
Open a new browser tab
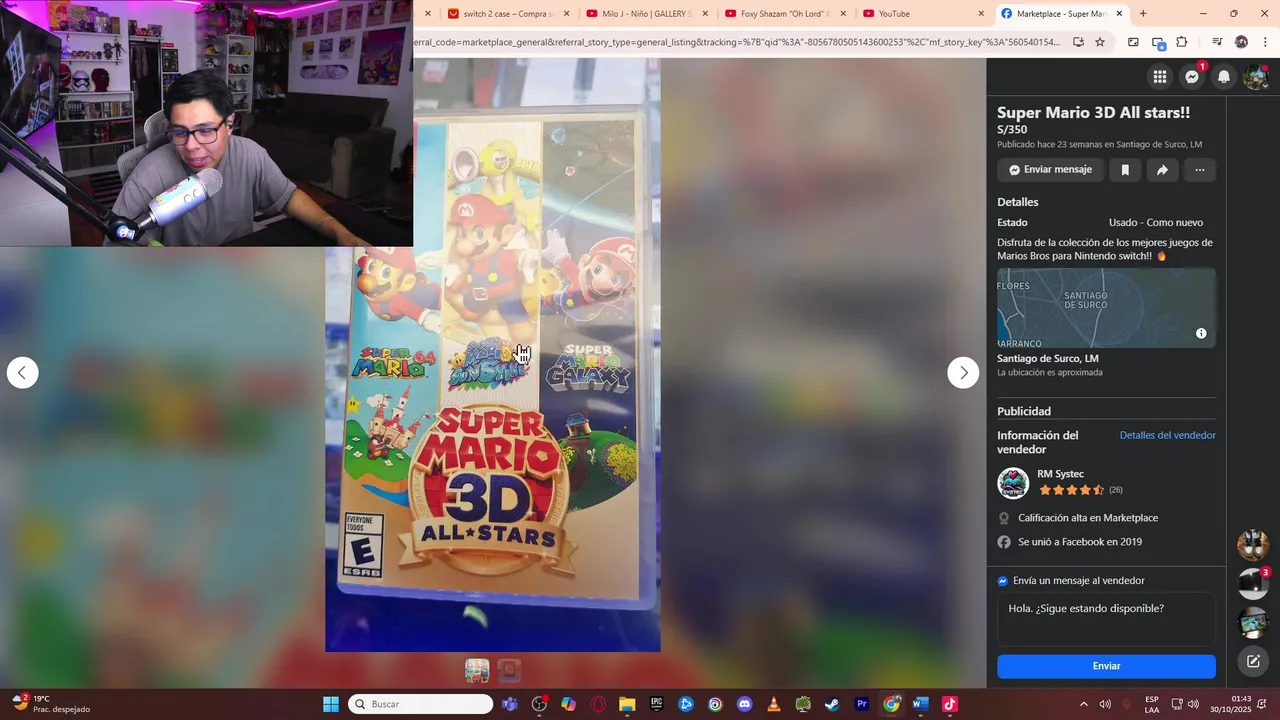[1143, 14]
